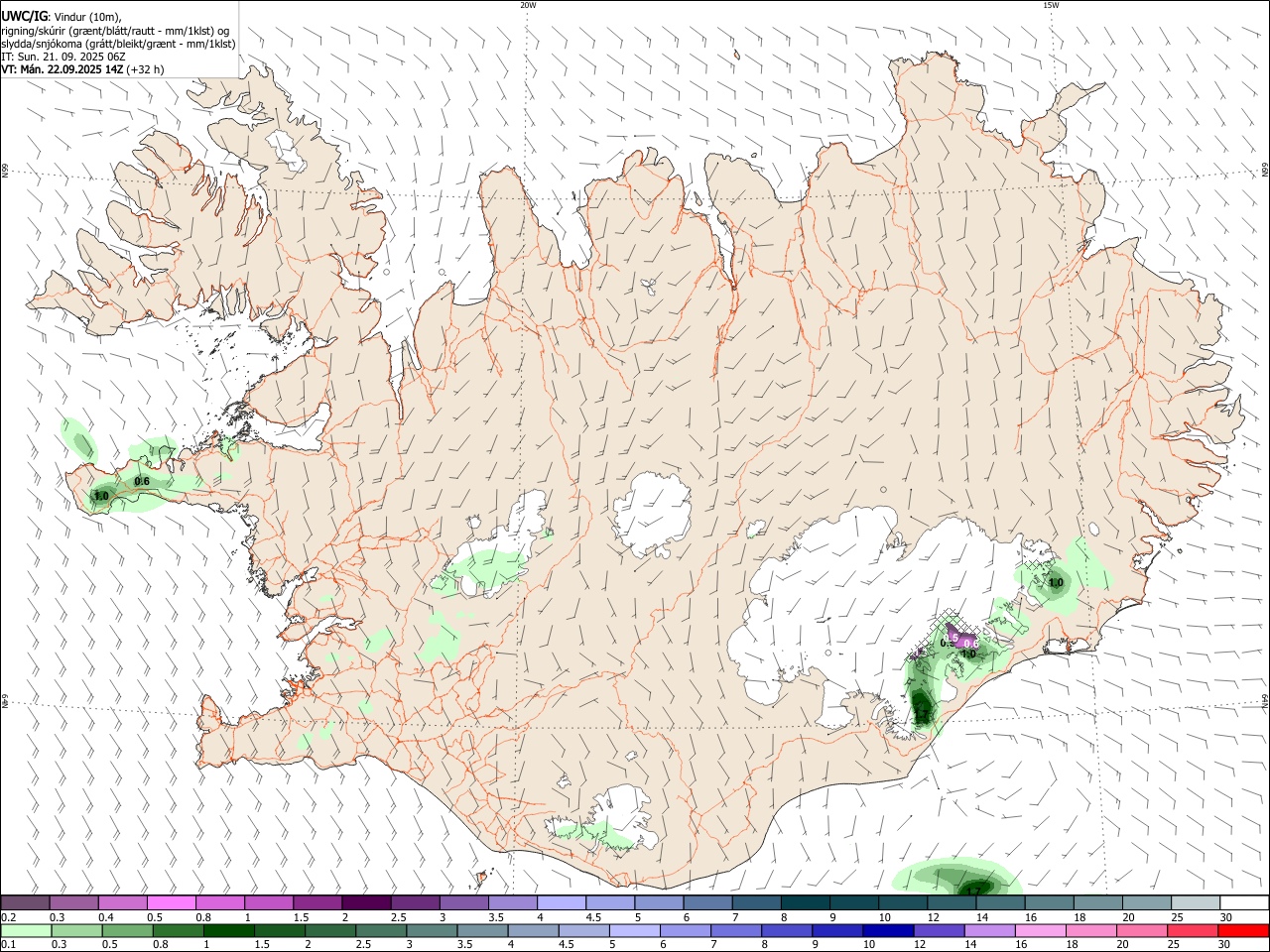The width and height of the screenshot is (1270, 952).
Task: Click the '30' label under the upper scale
Action: [x=1225, y=917]
